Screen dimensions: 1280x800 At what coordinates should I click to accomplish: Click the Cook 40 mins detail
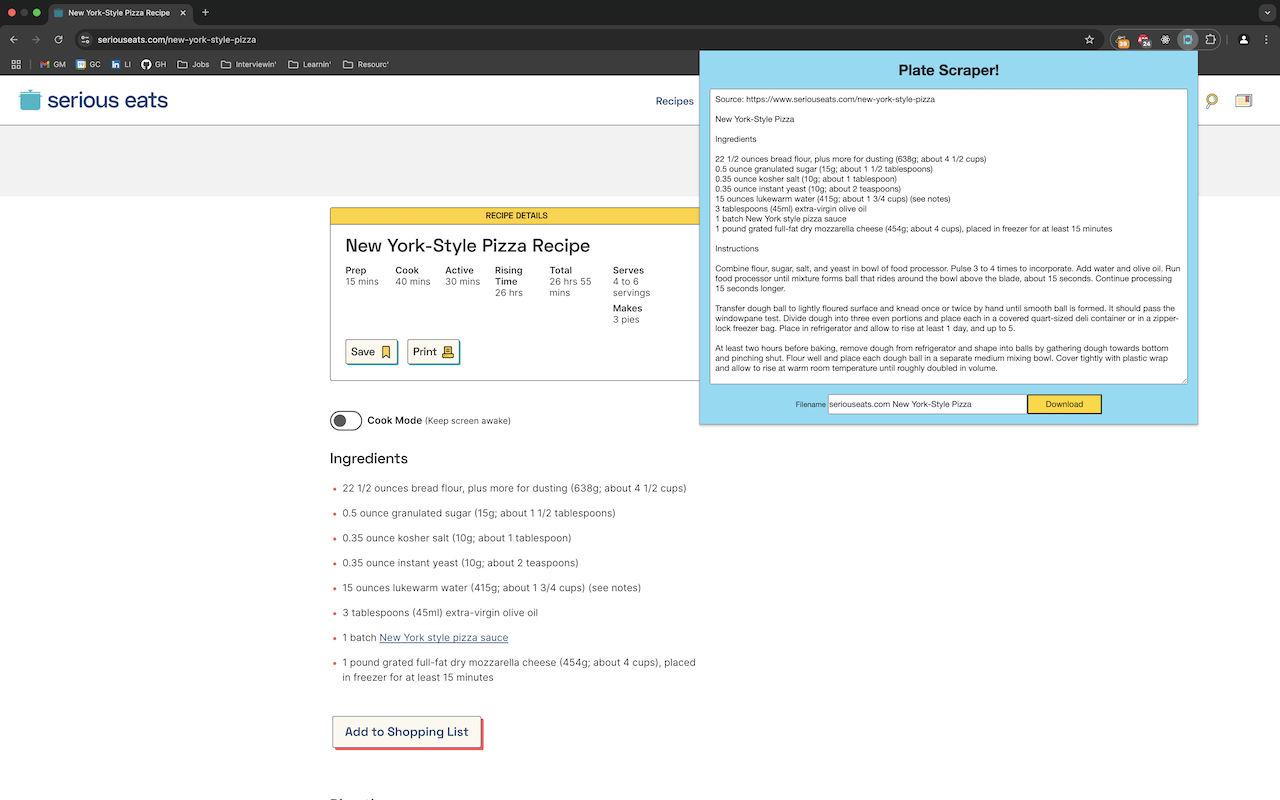(x=413, y=276)
